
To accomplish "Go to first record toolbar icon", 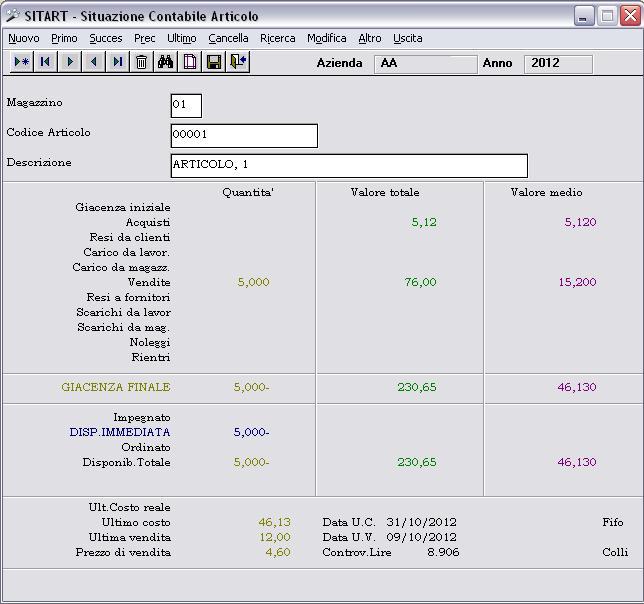I will 45,62.
